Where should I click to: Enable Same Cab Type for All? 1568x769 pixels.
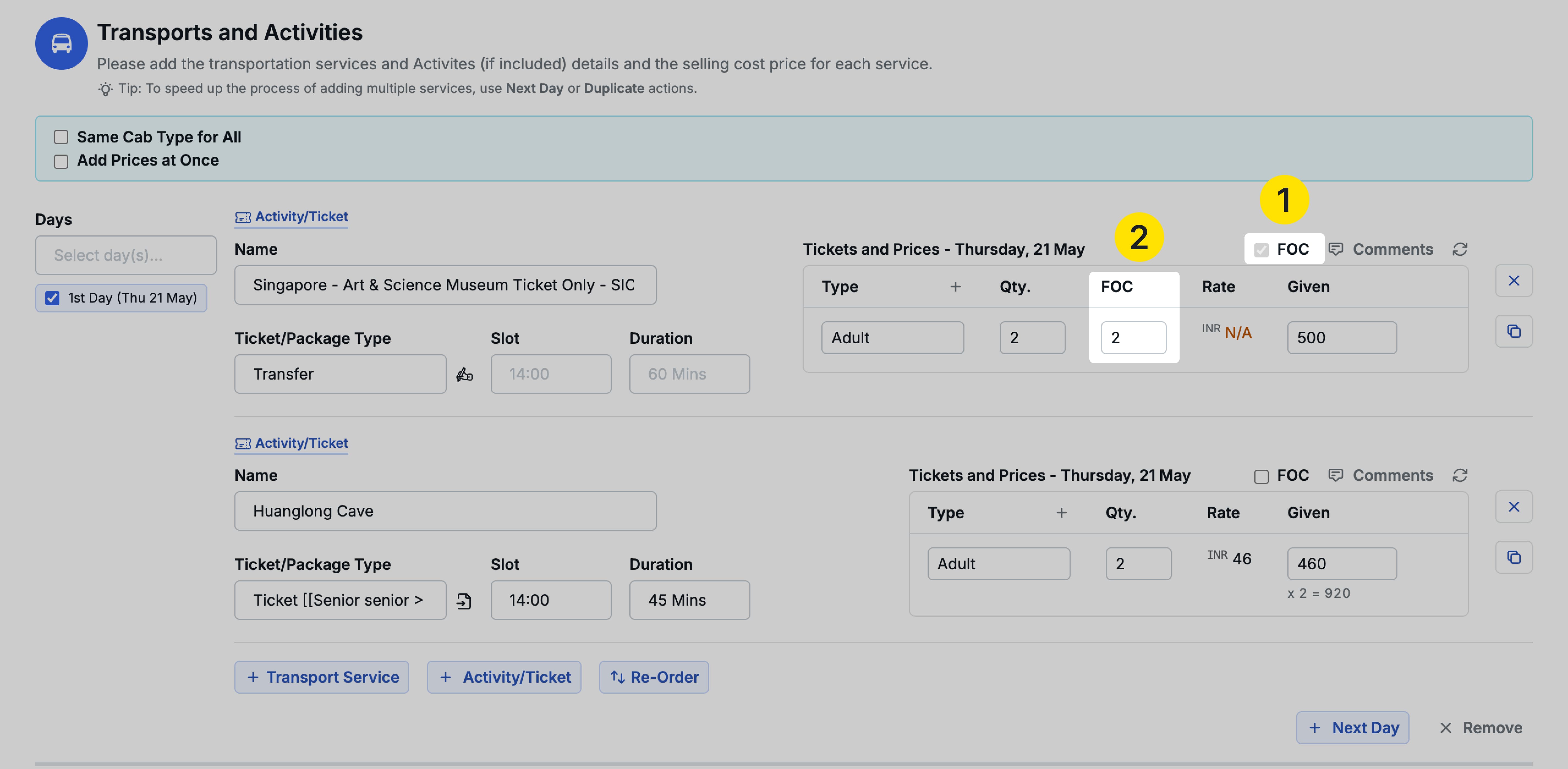click(61, 137)
